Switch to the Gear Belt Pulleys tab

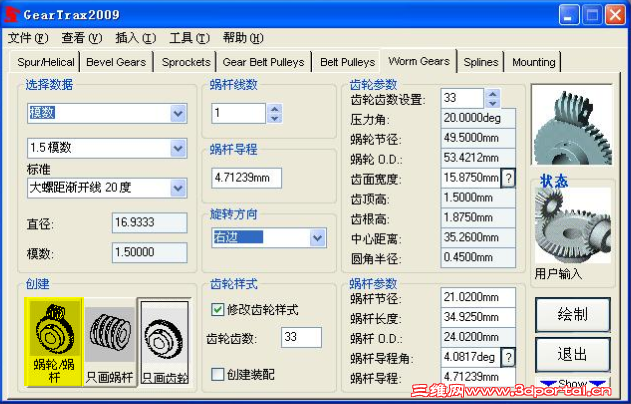(263, 62)
